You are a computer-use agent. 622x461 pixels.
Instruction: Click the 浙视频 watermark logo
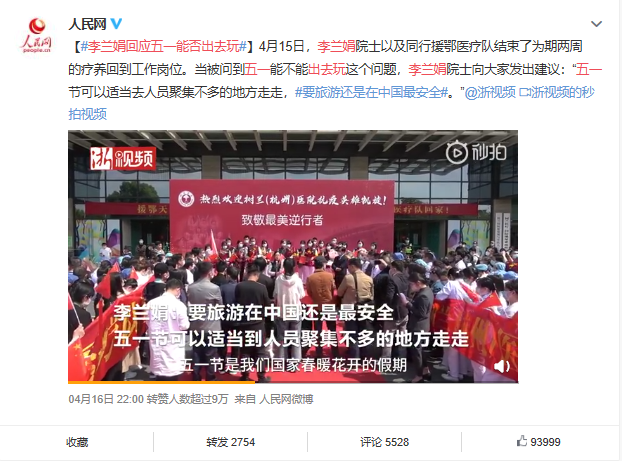coord(122,158)
